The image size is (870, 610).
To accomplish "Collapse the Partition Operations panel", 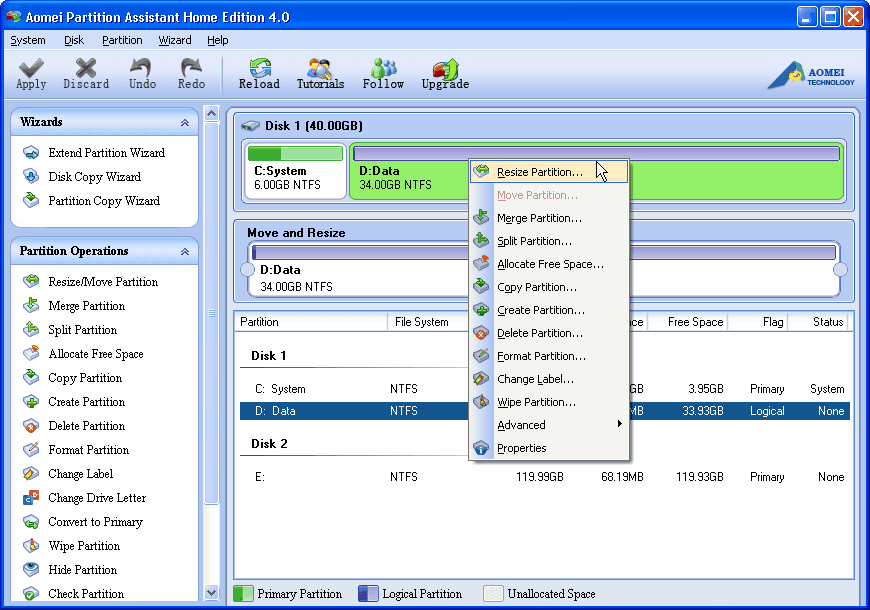I will click(x=184, y=252).
